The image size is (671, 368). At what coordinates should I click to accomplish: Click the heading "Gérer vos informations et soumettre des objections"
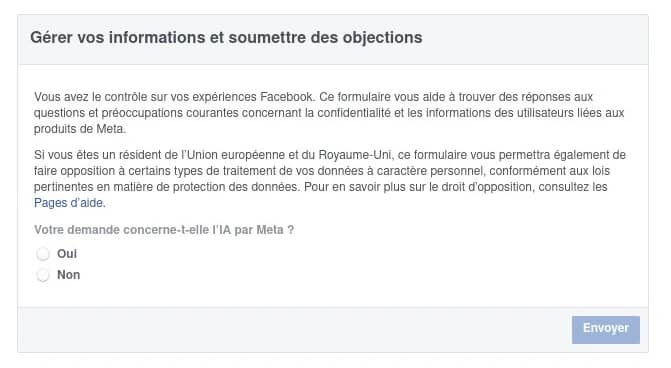click(226, 38)
